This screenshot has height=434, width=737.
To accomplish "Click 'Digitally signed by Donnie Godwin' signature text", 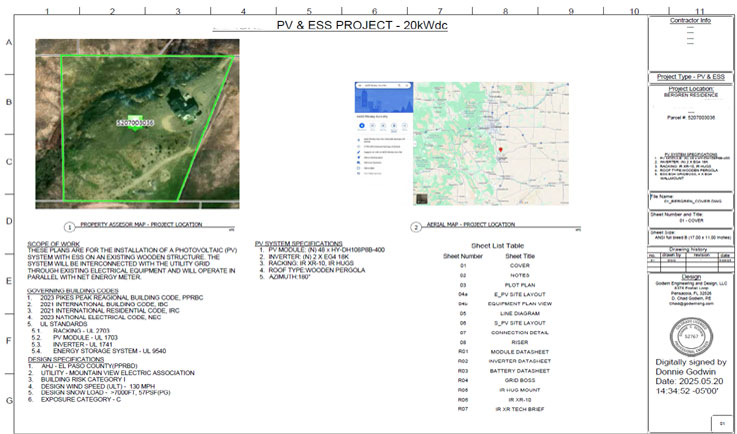I will pos(691,367).
